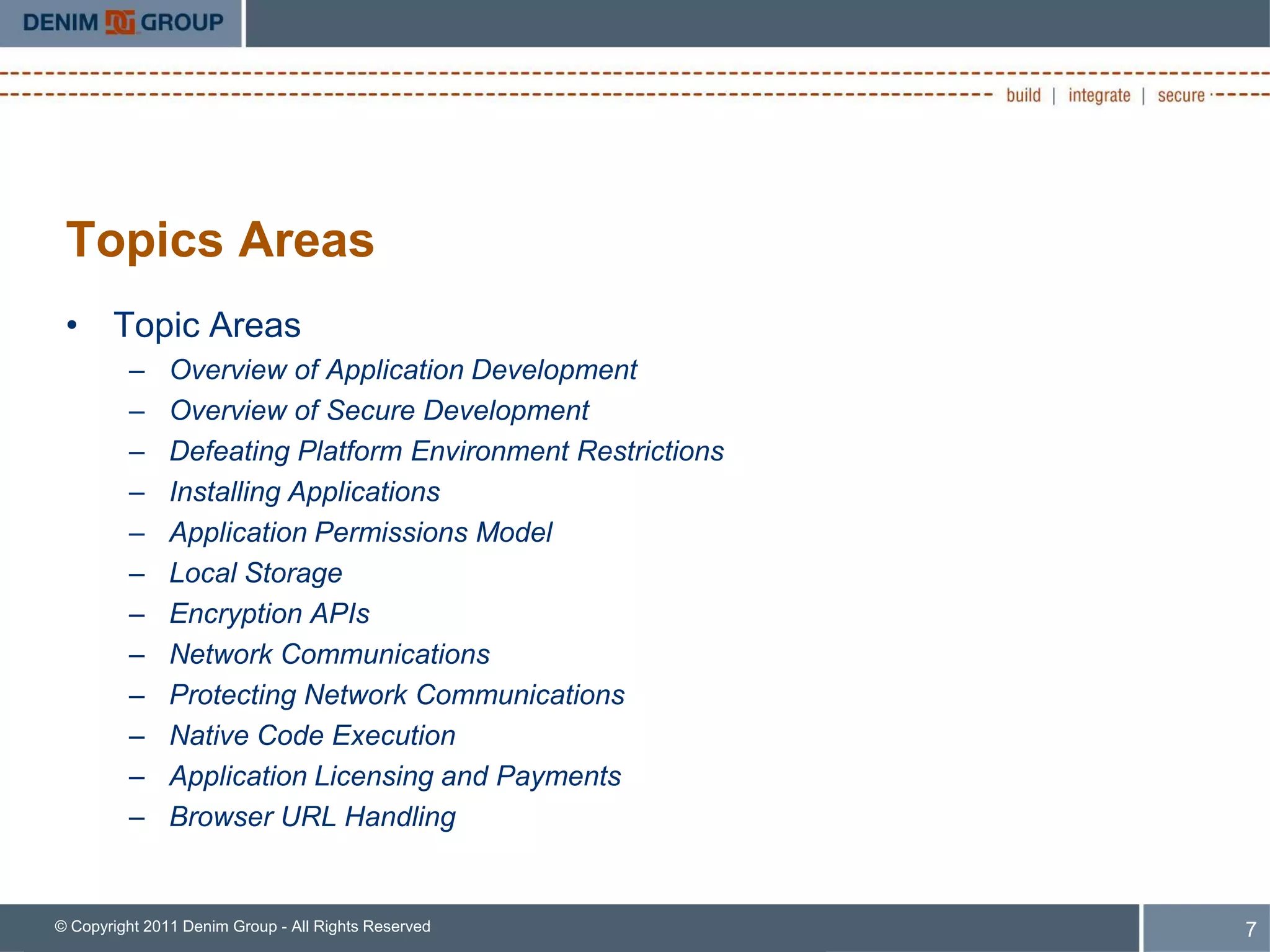Click 'Defeating Platform Environment Restrictions' item
1270x952 pixels.
point(446,451)
